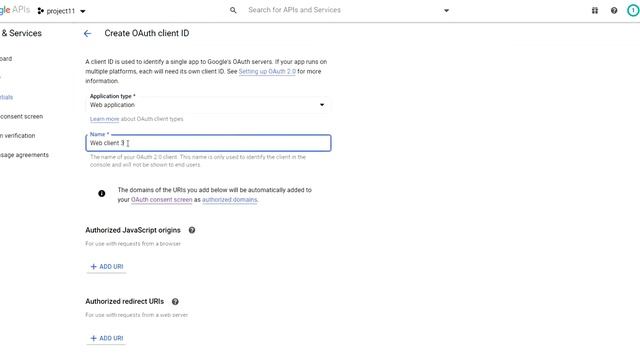Open the Domain verification sidebar item
The width and height of the screenshot is (640, 360).
tap(18, 136)
